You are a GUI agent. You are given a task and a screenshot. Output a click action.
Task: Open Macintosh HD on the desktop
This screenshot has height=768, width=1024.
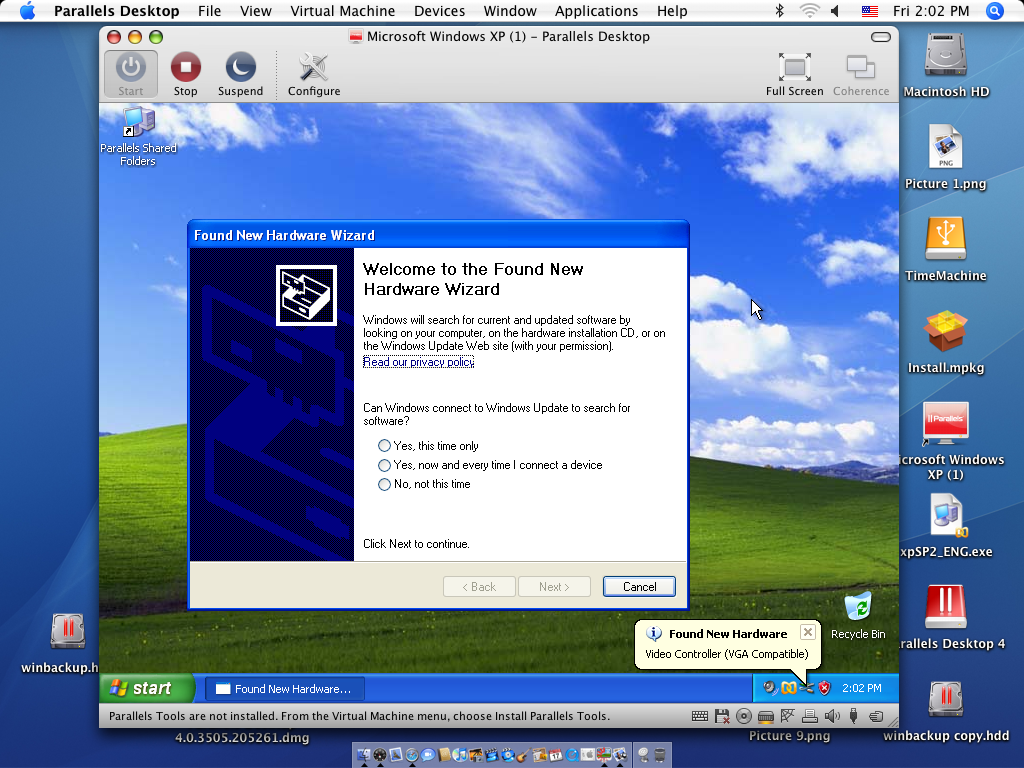pos(946,64)
